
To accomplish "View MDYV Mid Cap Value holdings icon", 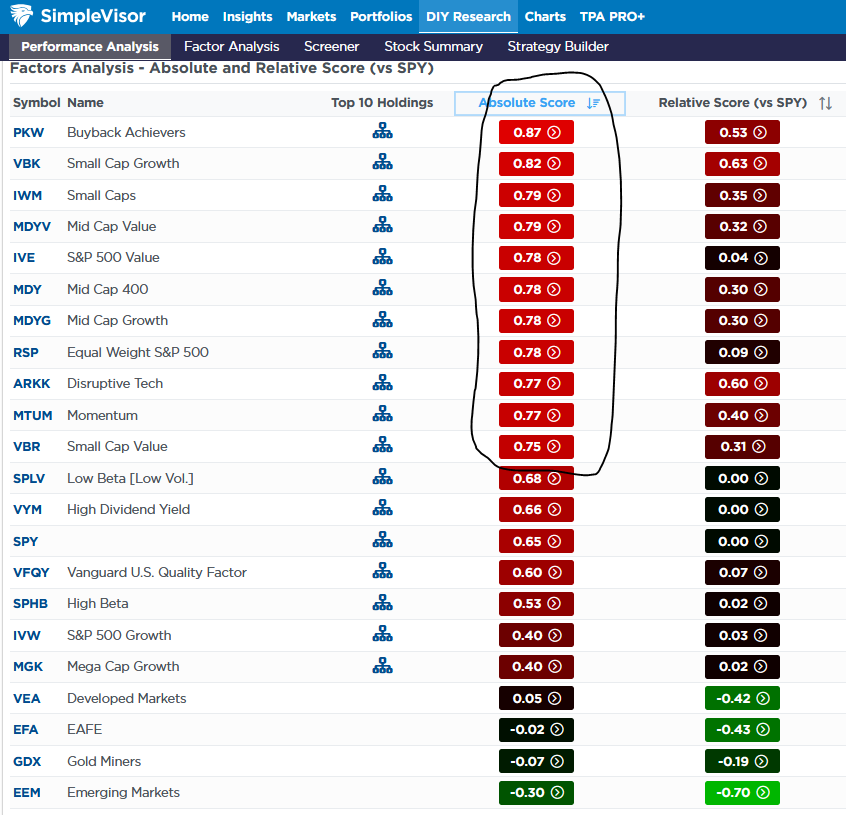I will (x=383, y=225).
